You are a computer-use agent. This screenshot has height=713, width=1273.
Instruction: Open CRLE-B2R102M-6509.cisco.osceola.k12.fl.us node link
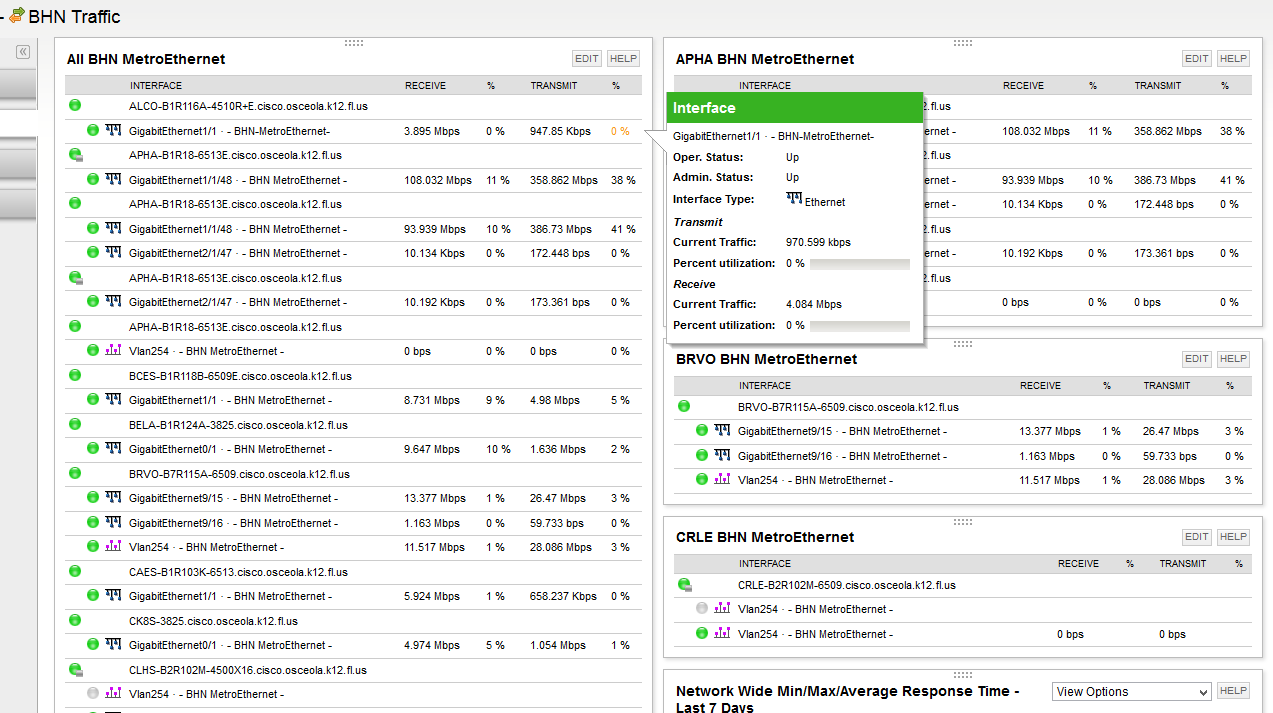pos(847,585)
